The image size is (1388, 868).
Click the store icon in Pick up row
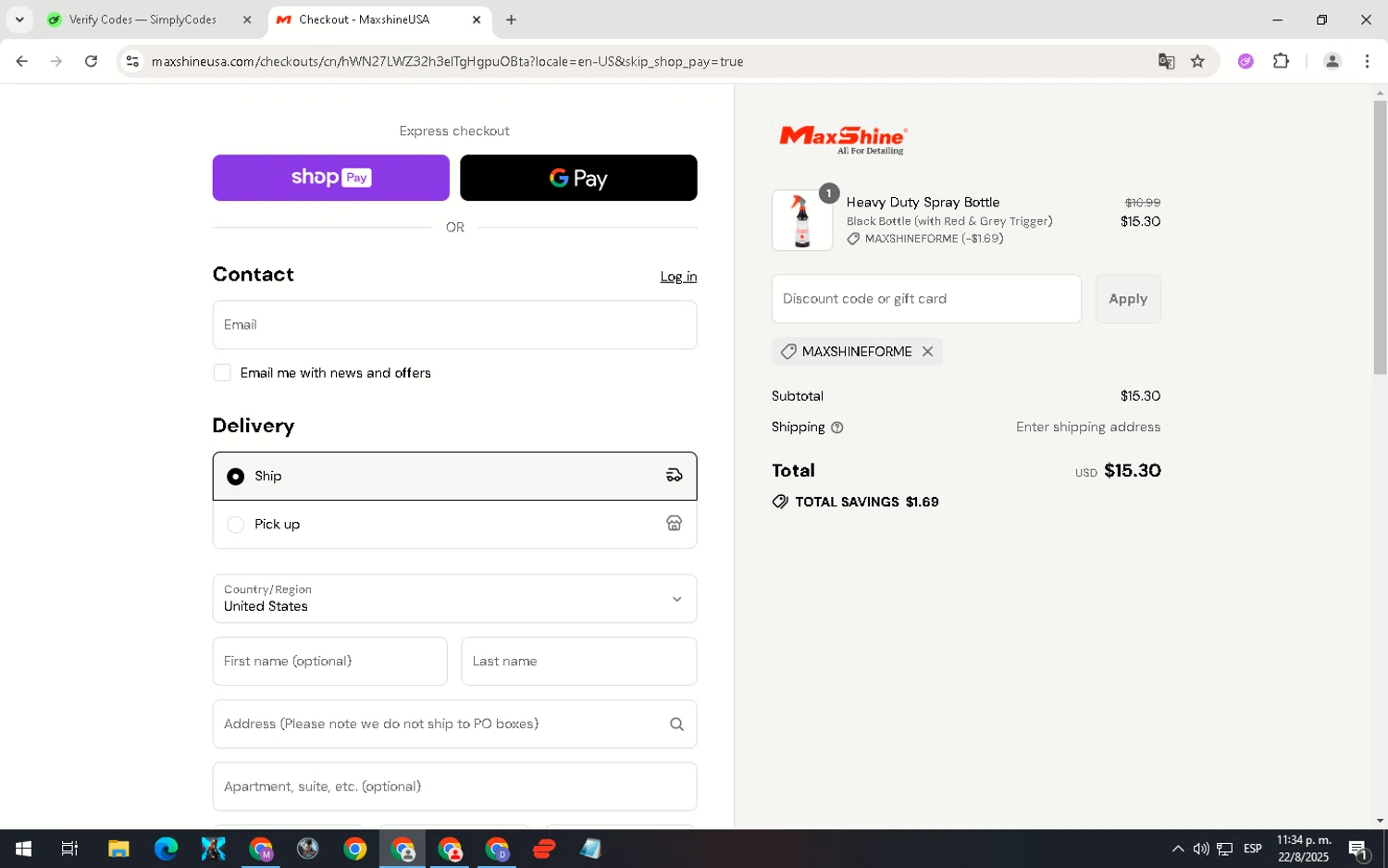[x=674, y=524]
